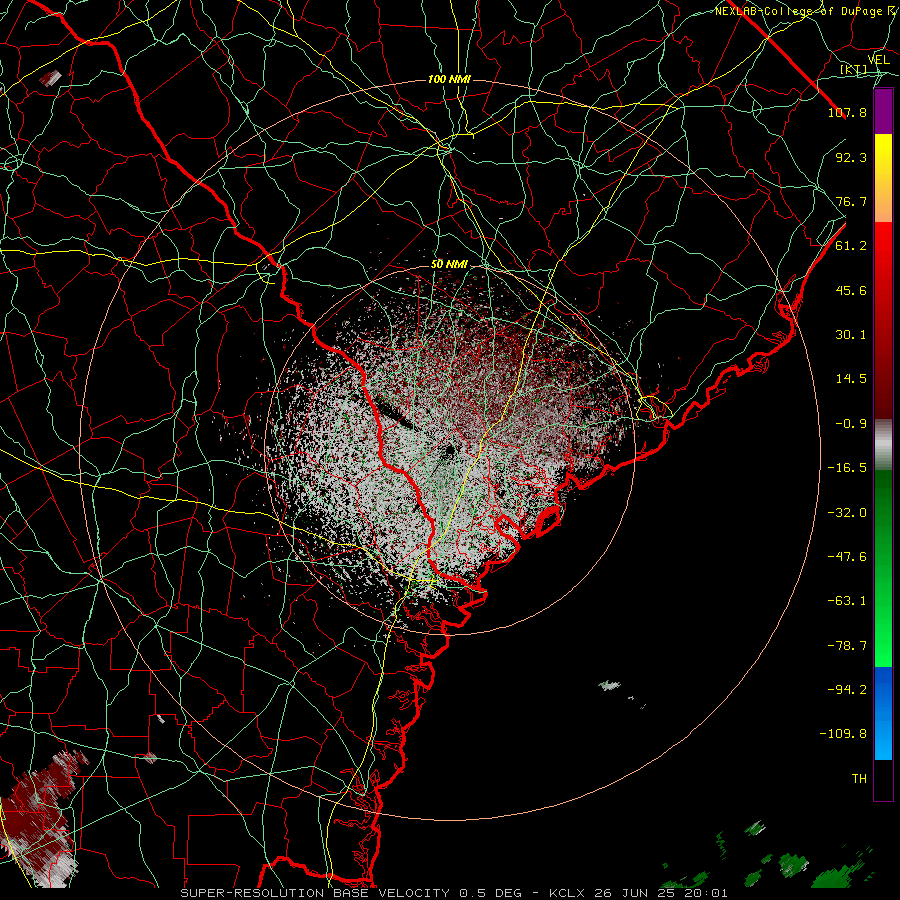This screenshot has height=900, width=900.
Task: Click the 92.3 legend value
Action: click(x=851, y=157)
